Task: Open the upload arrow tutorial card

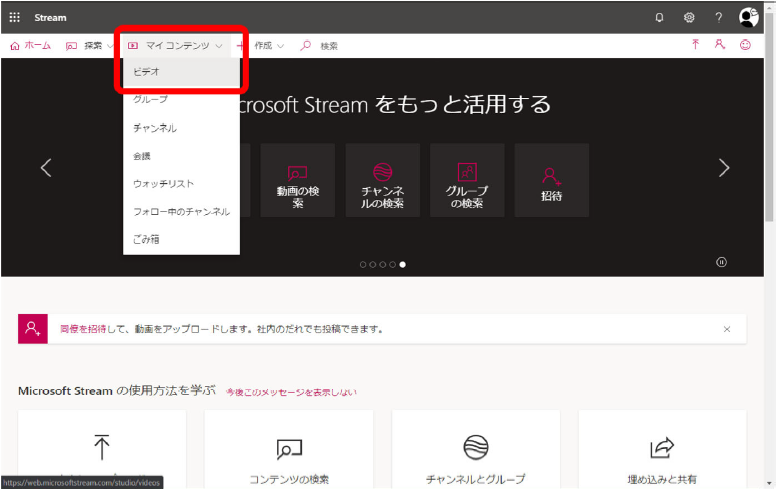Action: point(102,449)
